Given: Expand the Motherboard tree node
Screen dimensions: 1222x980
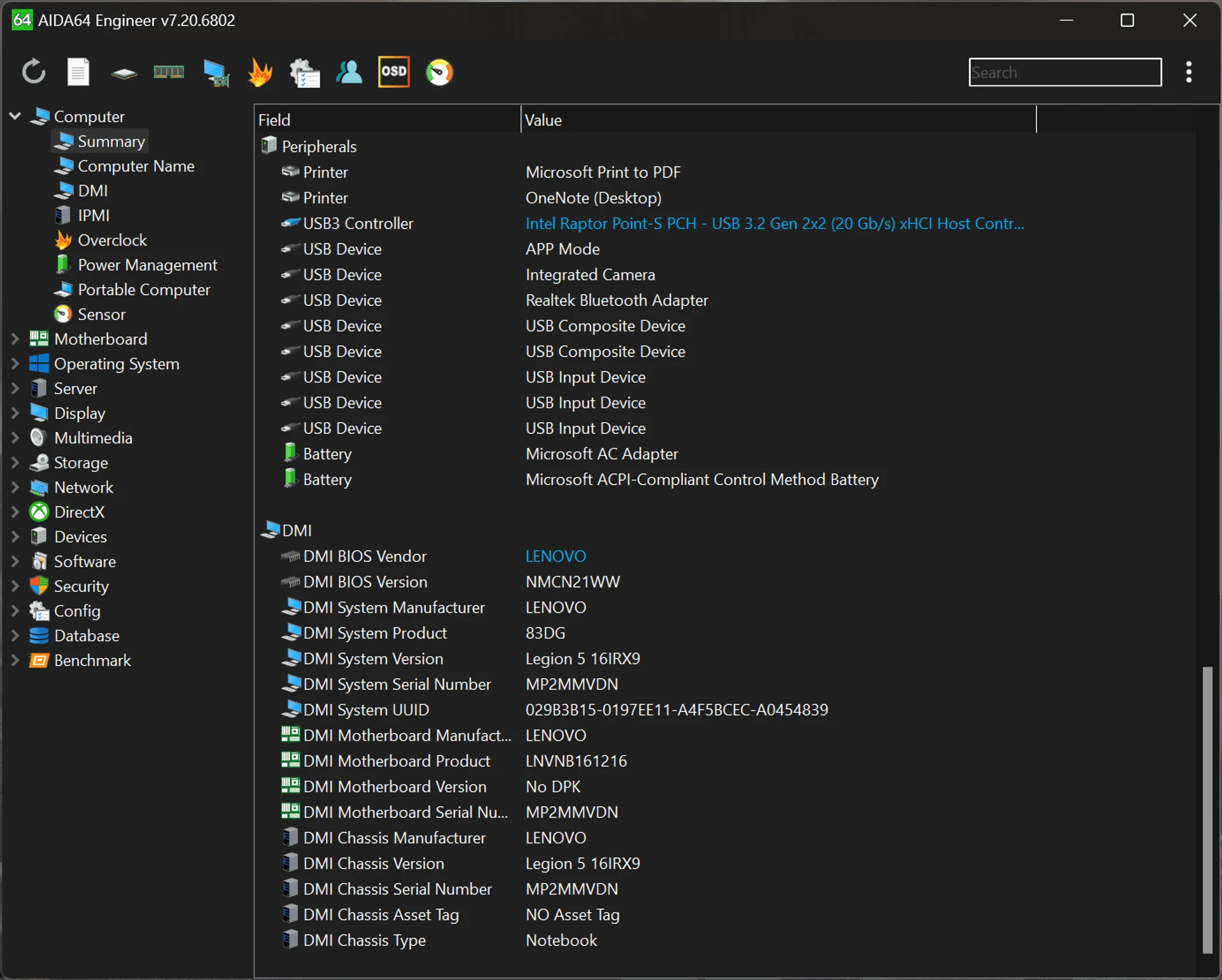Looking at the screenshot, I should pos(15,339).
